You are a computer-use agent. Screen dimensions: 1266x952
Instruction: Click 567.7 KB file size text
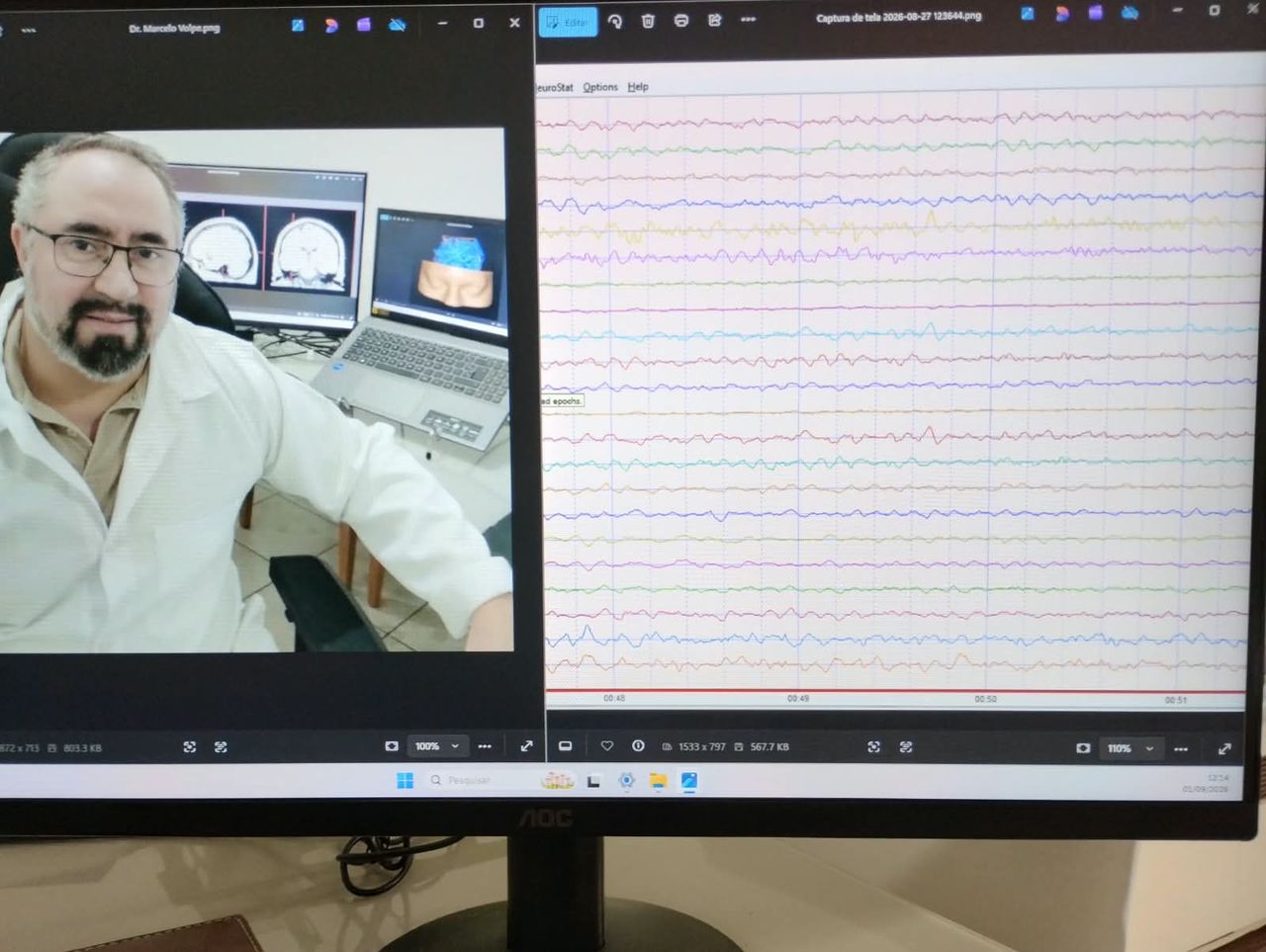(769, 746)
